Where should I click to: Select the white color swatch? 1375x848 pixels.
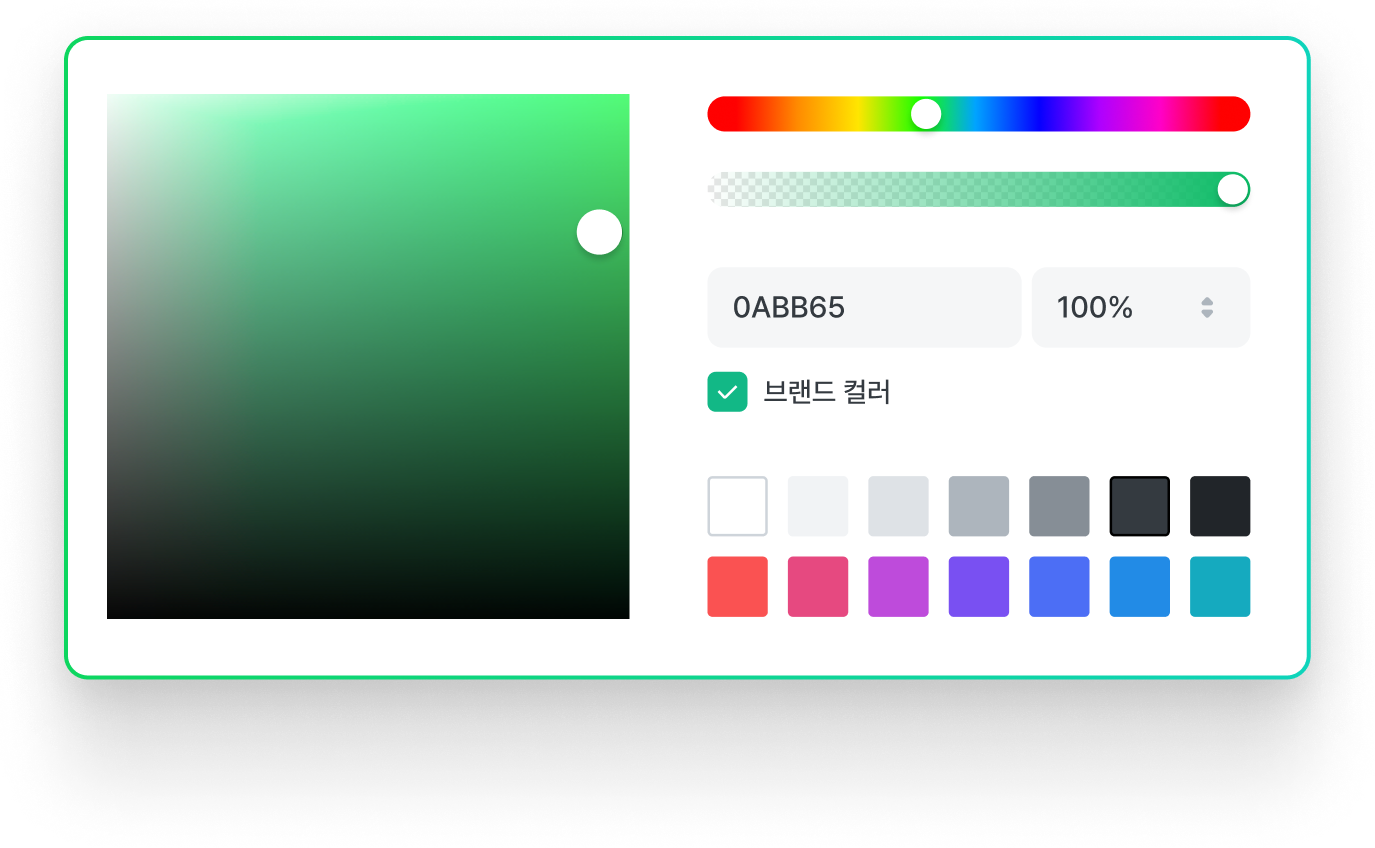click(737, 506)
